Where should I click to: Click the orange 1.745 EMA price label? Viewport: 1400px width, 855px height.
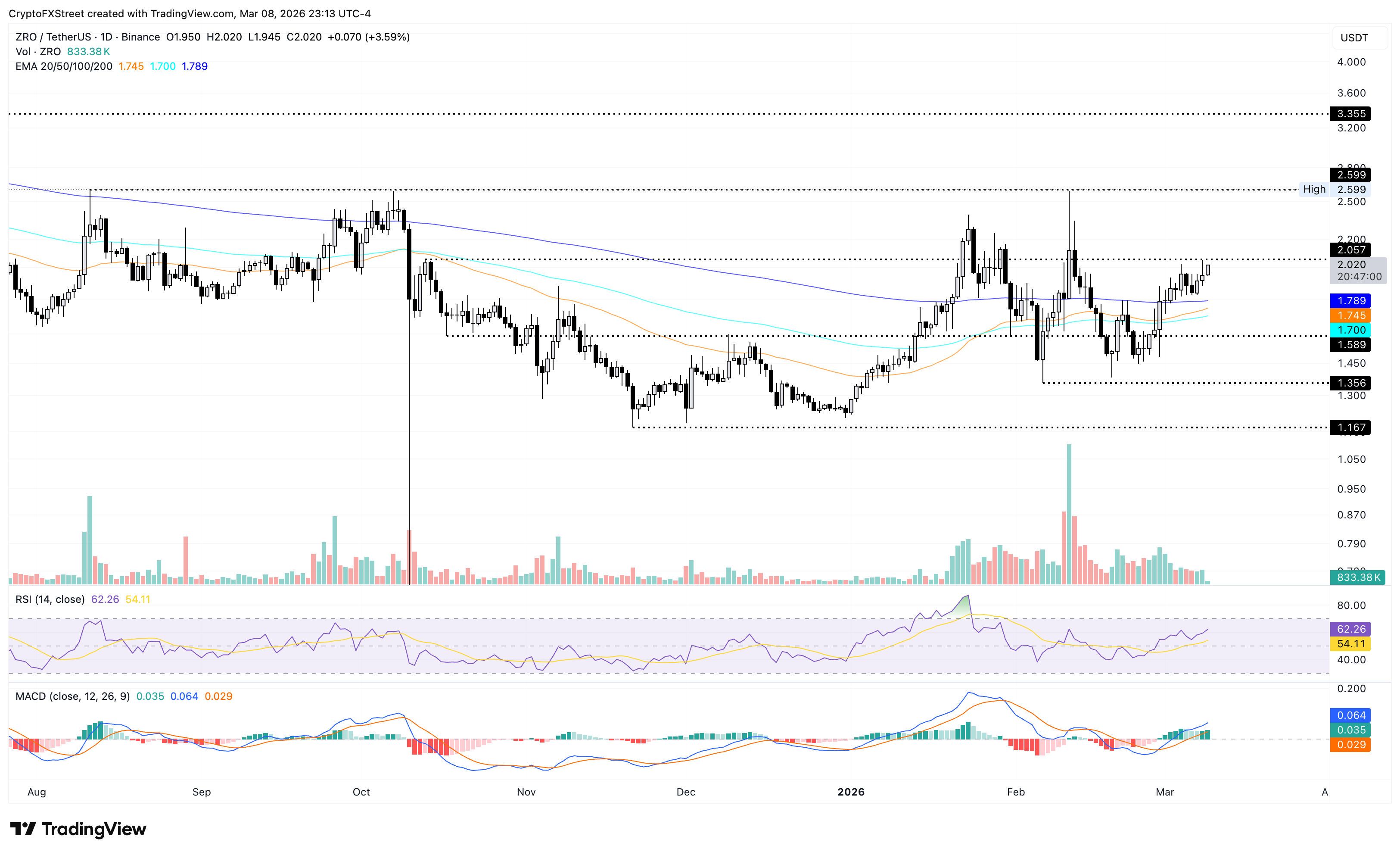pyautogui.click(x=1350, y=315)
